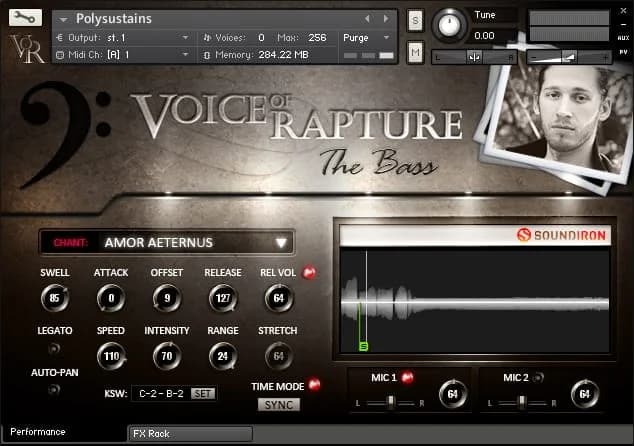This screenshot has height=446, width=634.
Task: Toggle the Legato LED button
Action: click(x=54, y=348)
